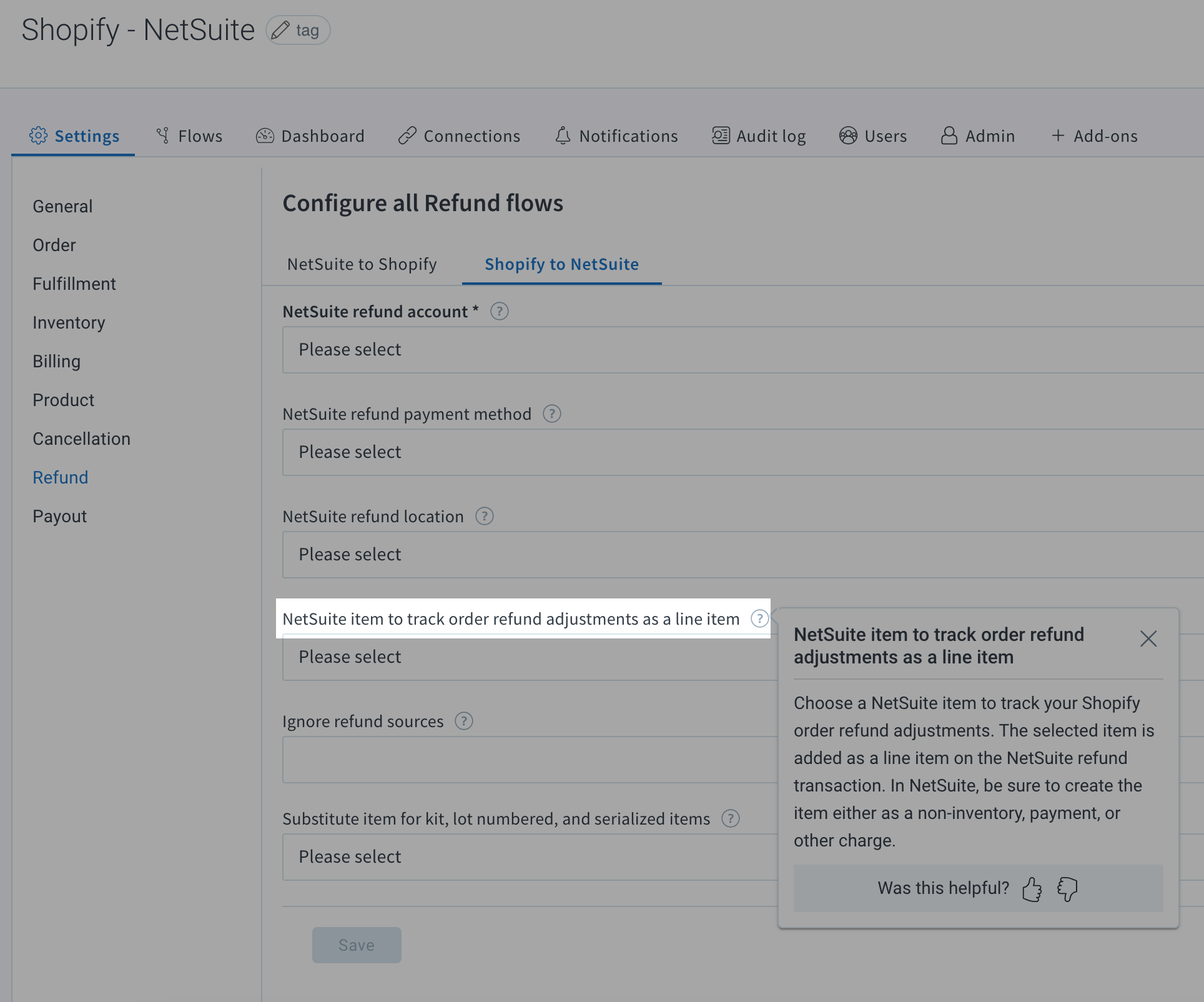Open refund adjustments line item dropdown

(x=530, y=657)
